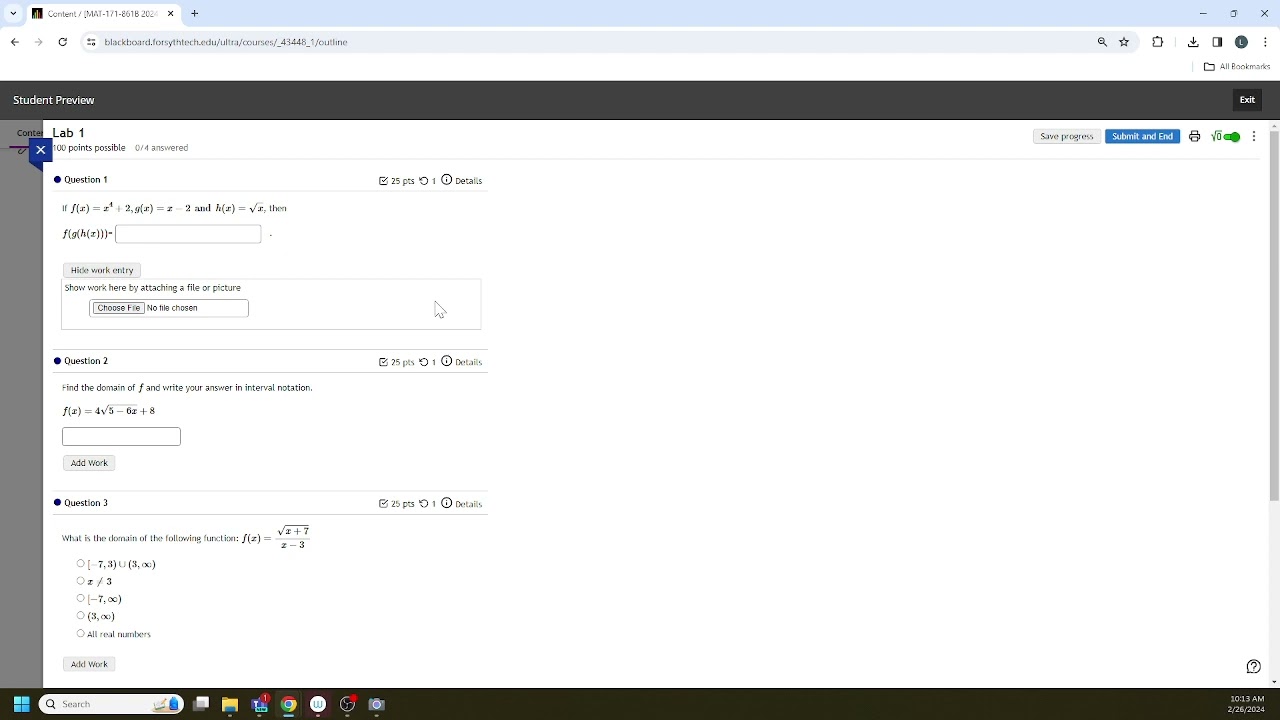The width and height of the screenshot is (1280, 720).
Task: Click the help question mark icon
Action: 1254,667
